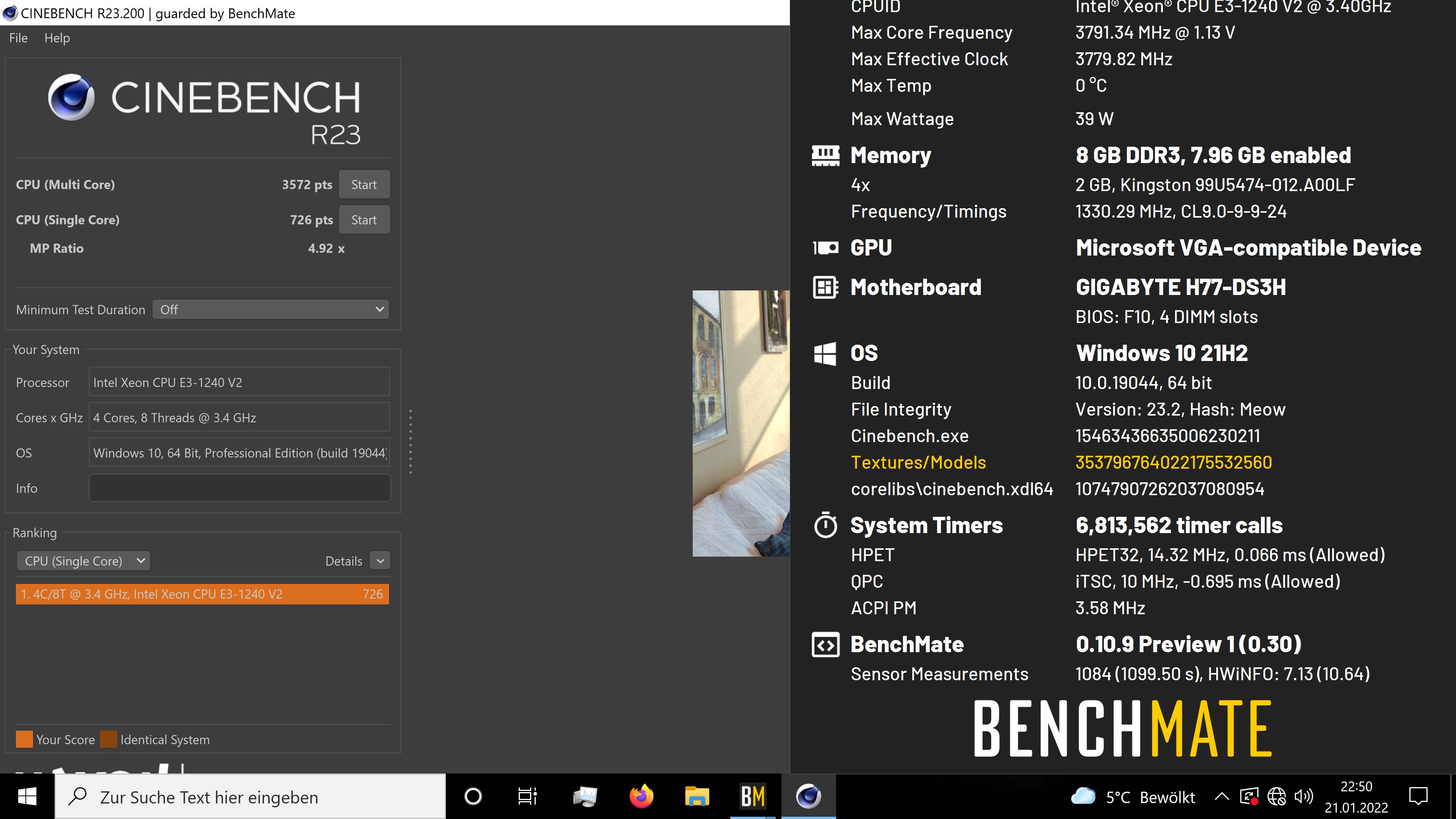
Task: Click the HPET32 timer value
Action: click(x=1230, y=554)
